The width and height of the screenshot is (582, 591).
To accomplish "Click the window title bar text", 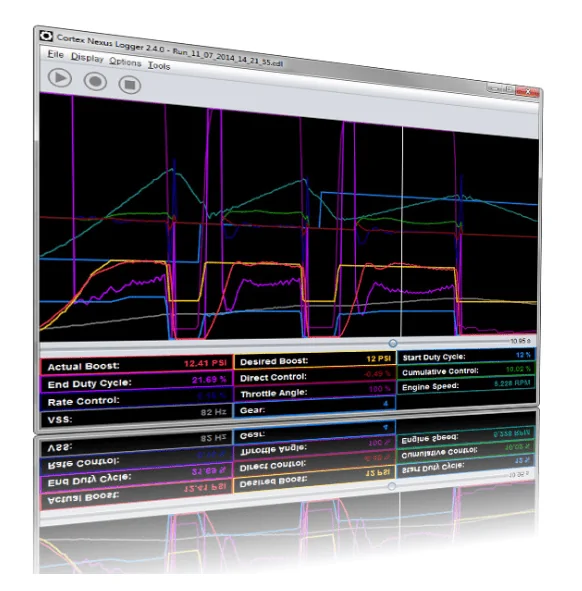I will (x=170, y=51).
